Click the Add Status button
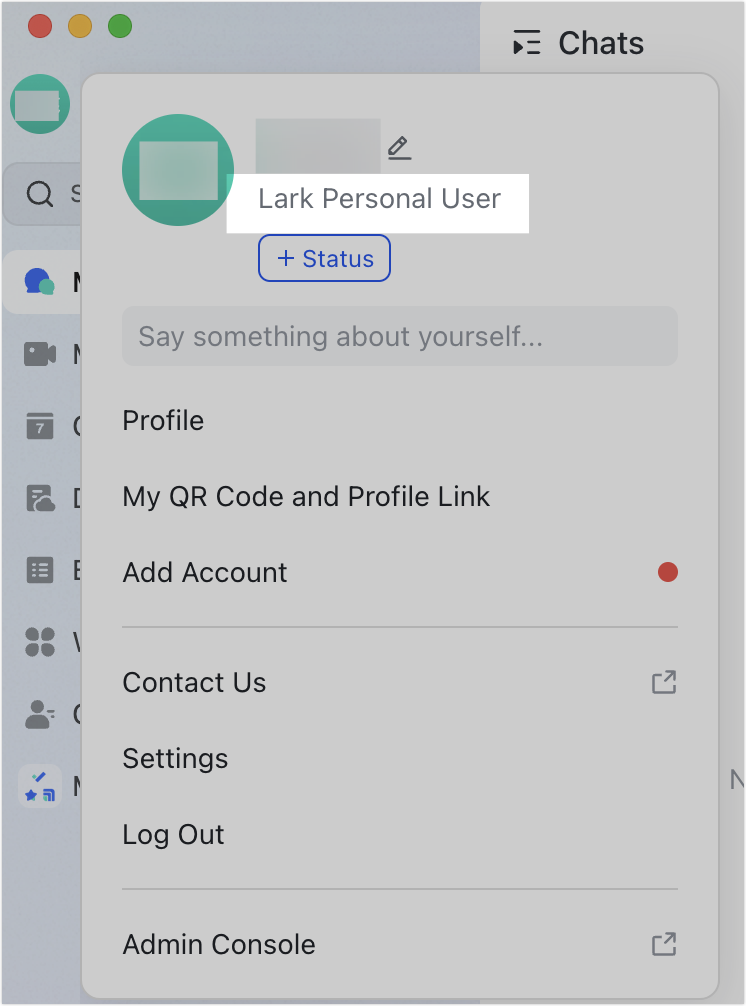 click(x=324, y=259)
